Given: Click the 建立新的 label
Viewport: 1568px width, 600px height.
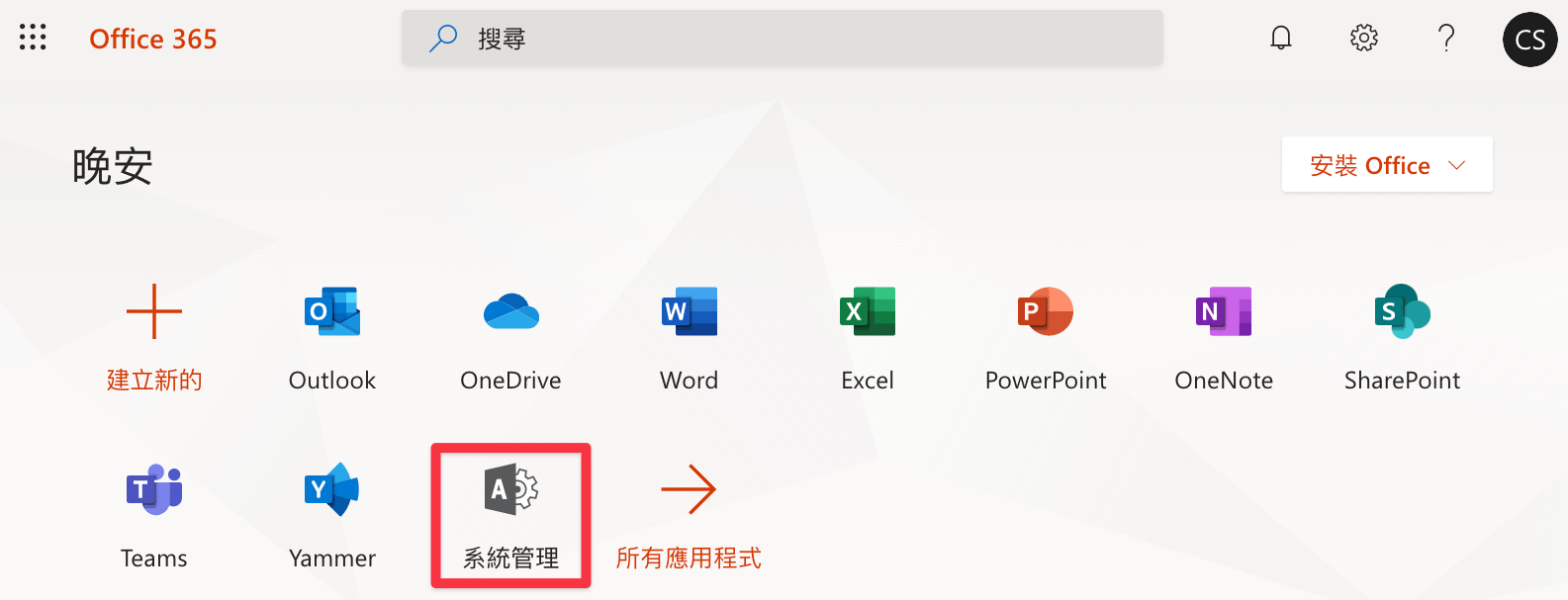Looking at the screenshot, I should [154, 381].
